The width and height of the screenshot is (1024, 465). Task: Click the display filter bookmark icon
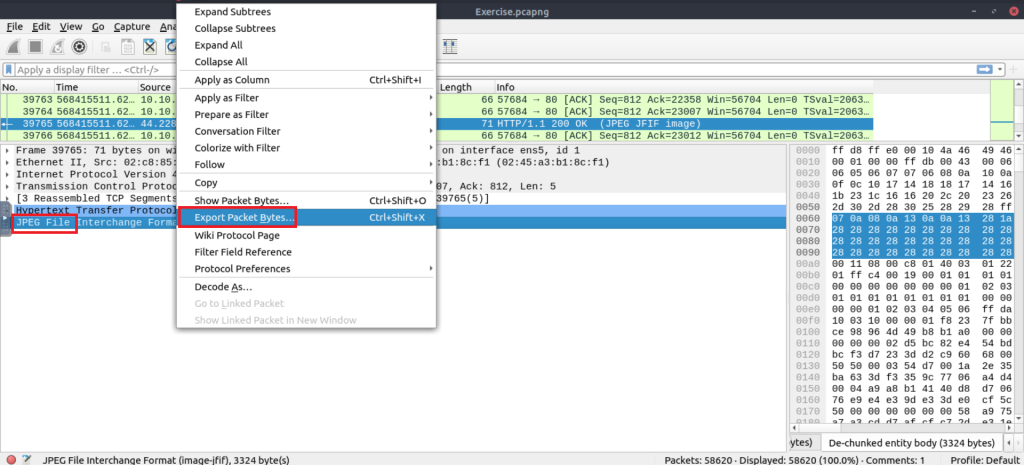(x=9, y=70)
